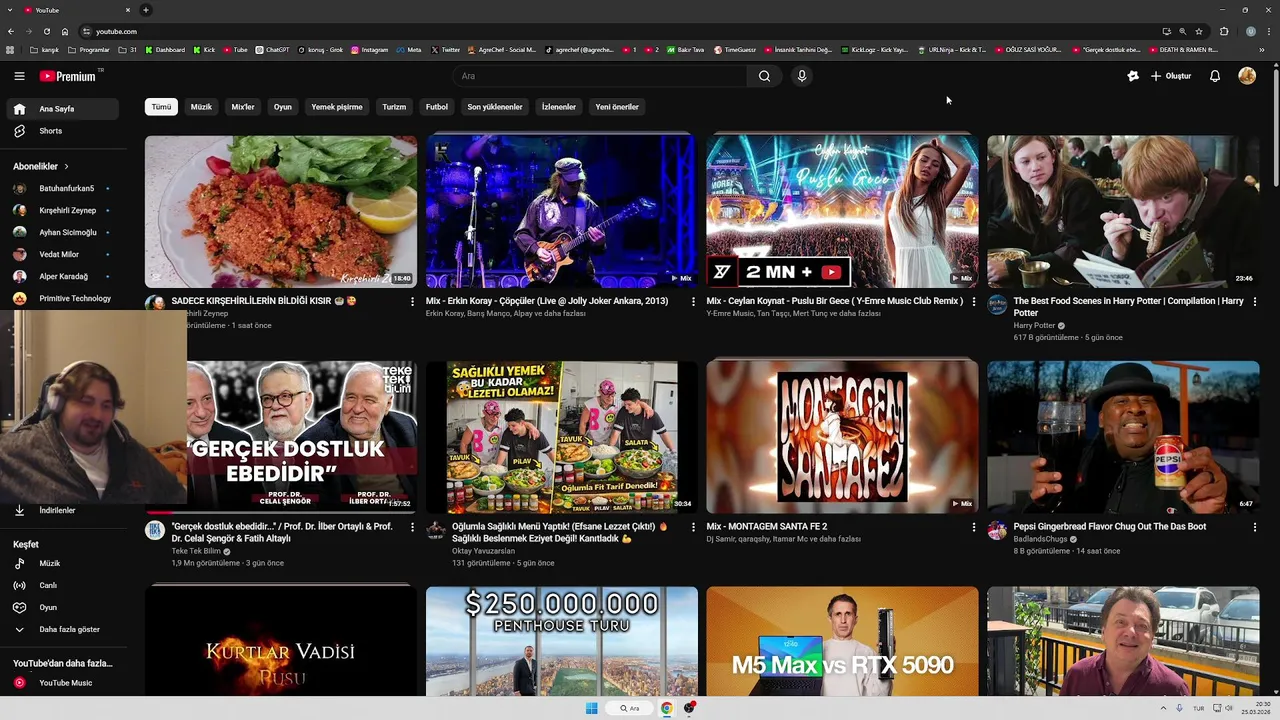Click the browser home icon
This screenshot has width=1280, height=720.
tap(65, 31)
